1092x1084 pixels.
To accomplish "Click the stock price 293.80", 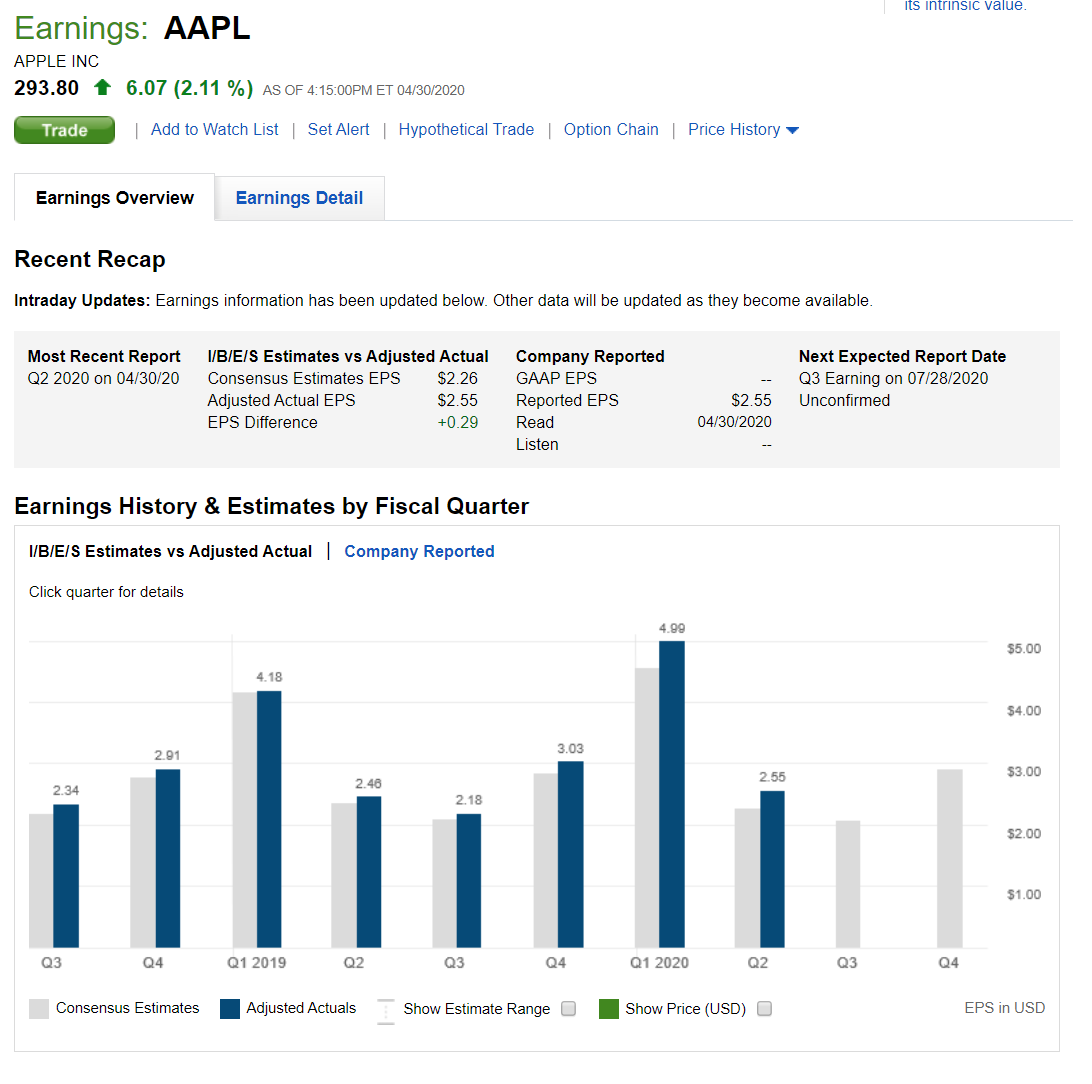I will click(x=47, y=88).
